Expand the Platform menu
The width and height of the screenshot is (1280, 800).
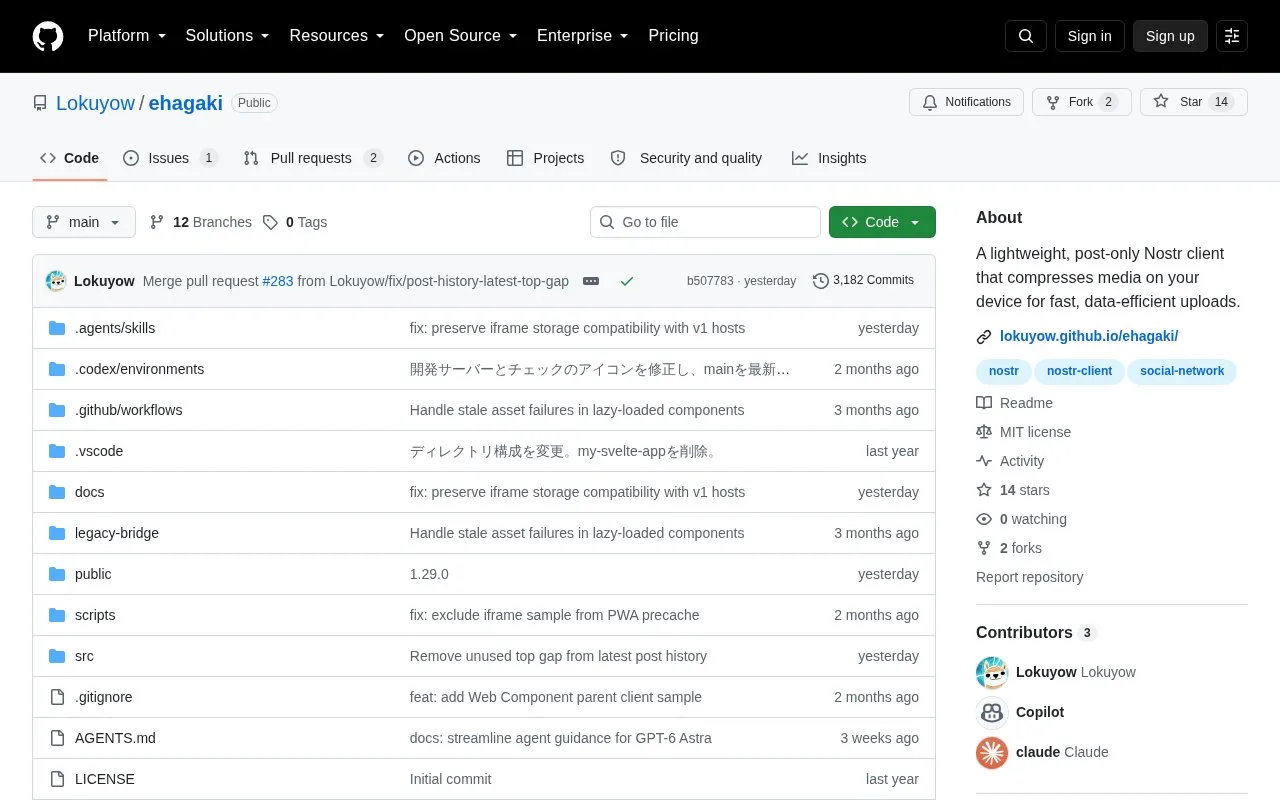coord(127,36)
